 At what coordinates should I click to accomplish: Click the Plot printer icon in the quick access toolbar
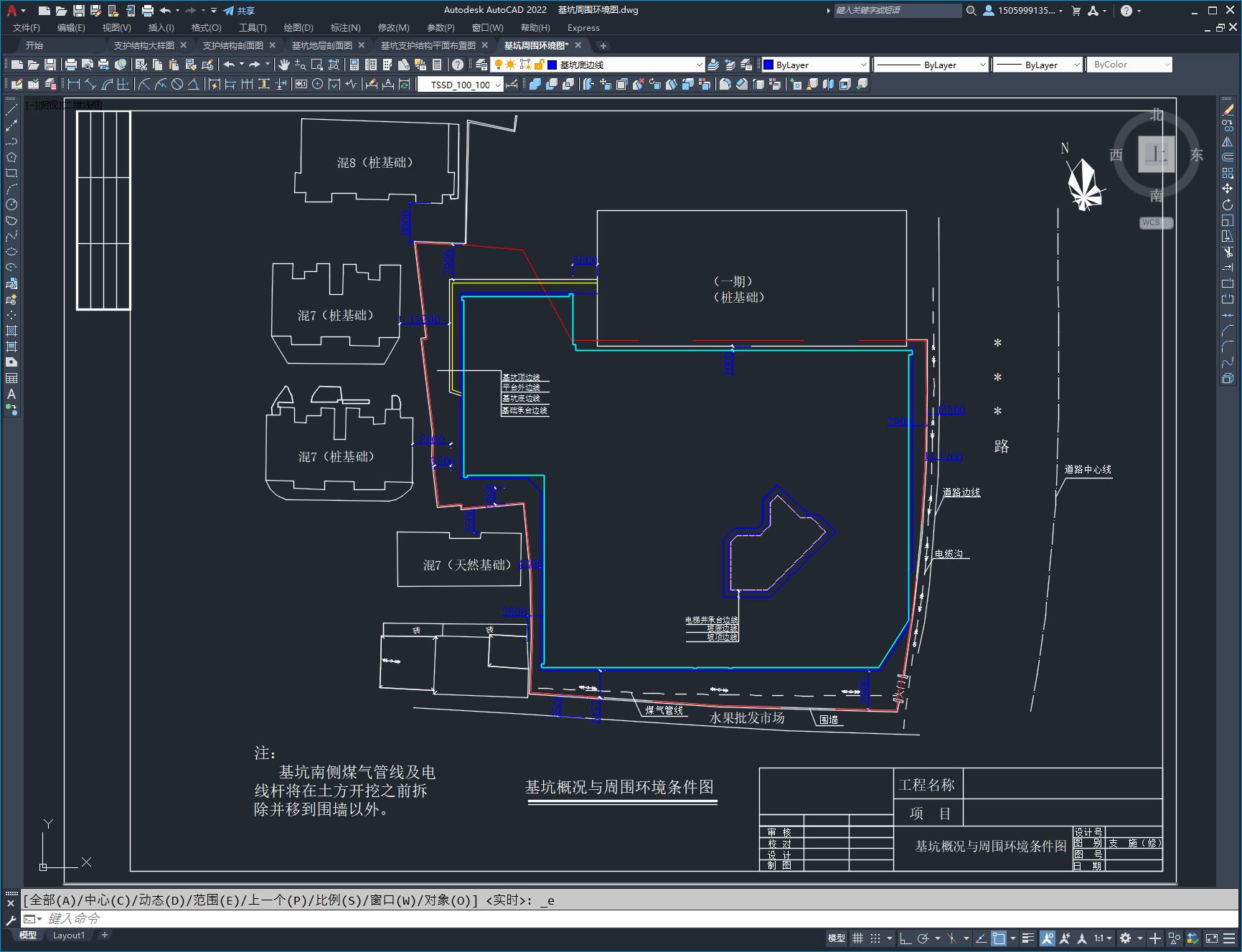click(148, 11)
